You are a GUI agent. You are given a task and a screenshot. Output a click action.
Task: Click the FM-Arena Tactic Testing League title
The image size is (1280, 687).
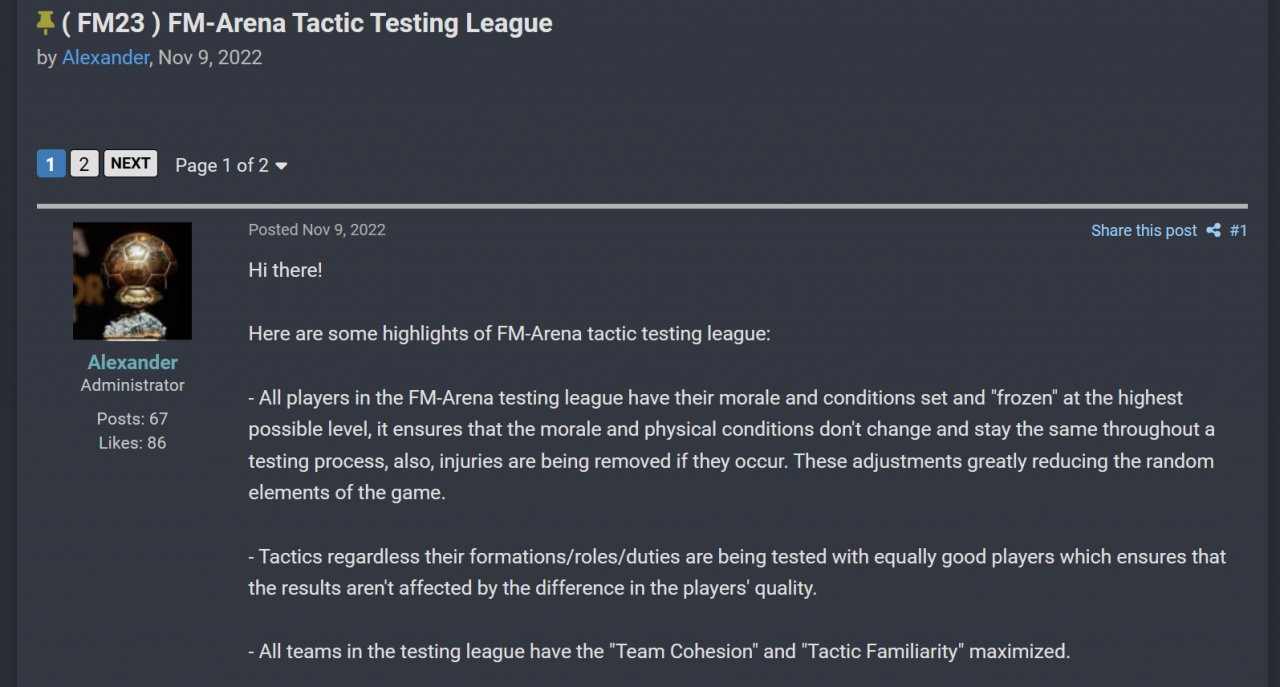tap(308, 23)
